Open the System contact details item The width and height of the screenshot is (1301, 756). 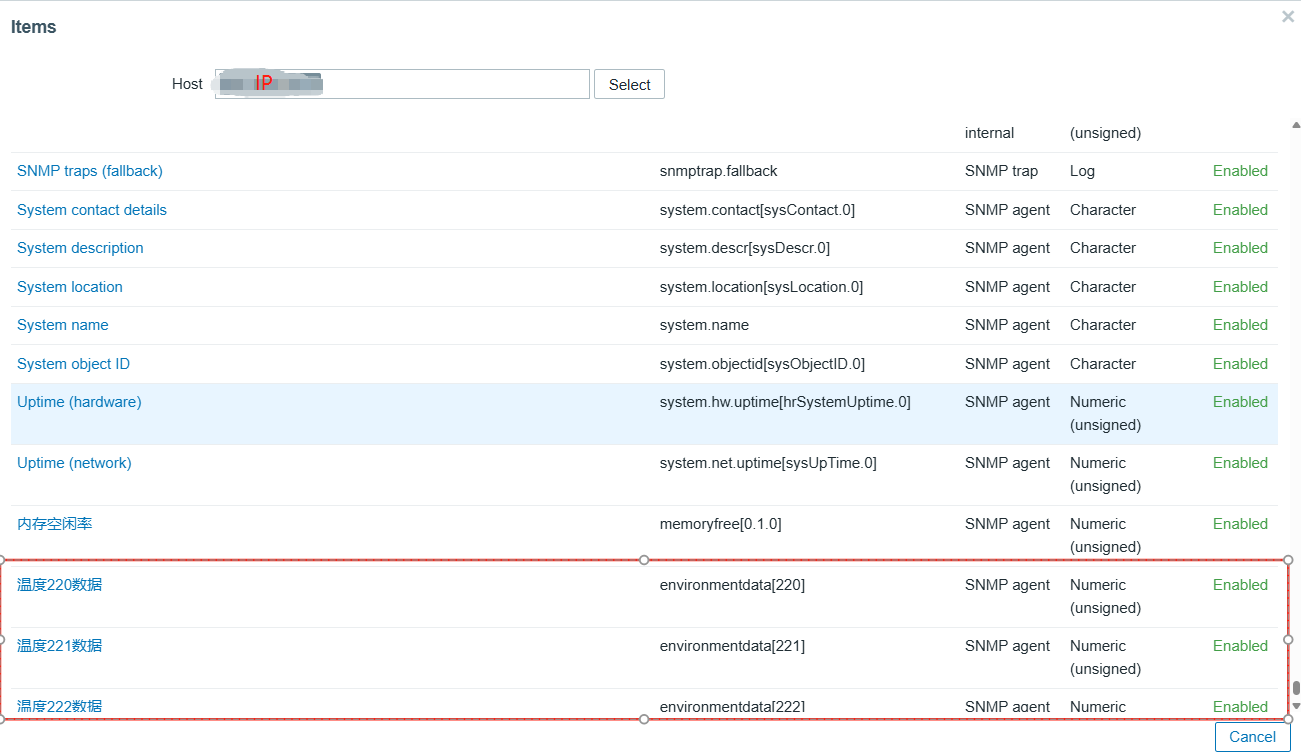[92, 210]
